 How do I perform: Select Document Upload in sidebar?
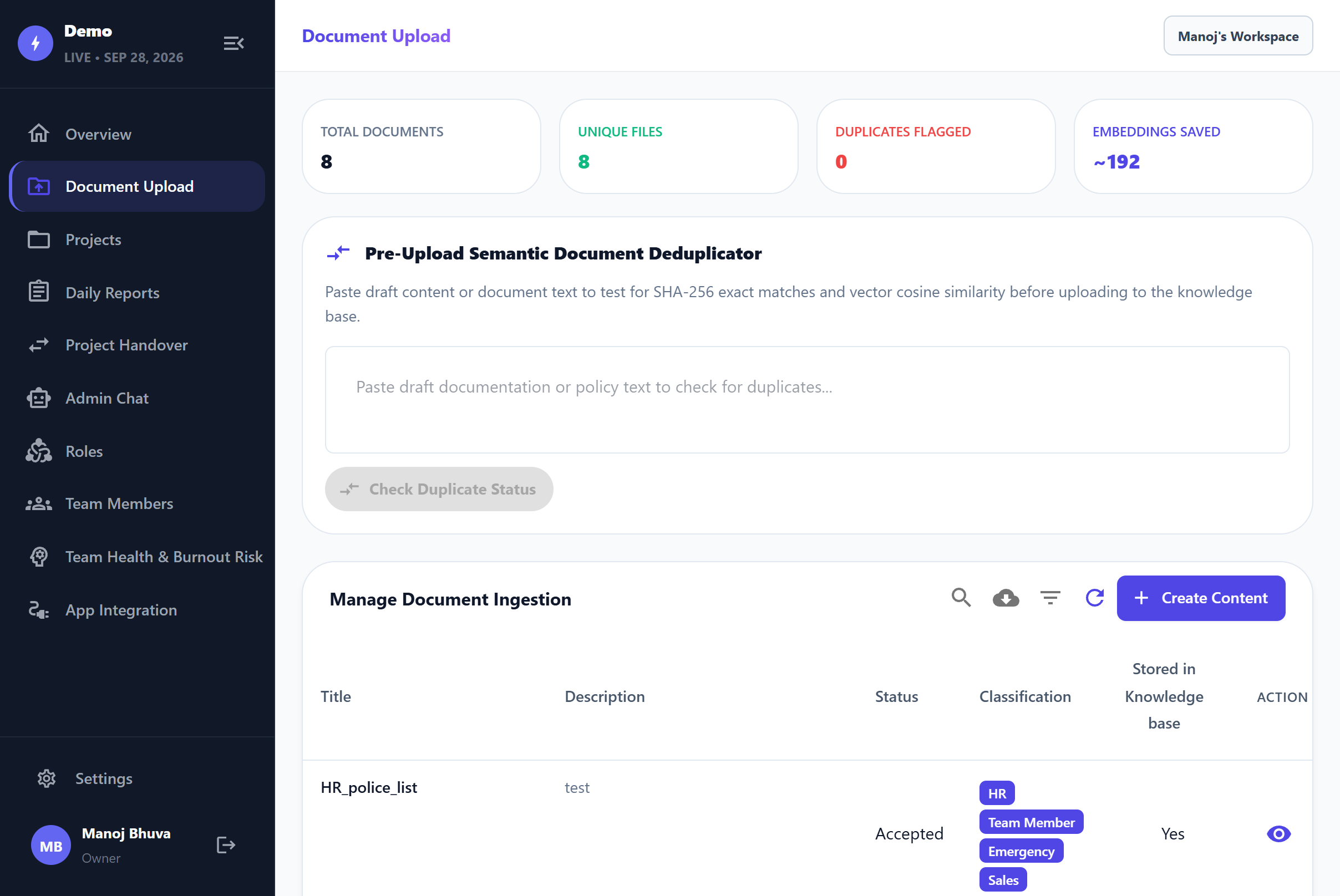click(137, 186)
